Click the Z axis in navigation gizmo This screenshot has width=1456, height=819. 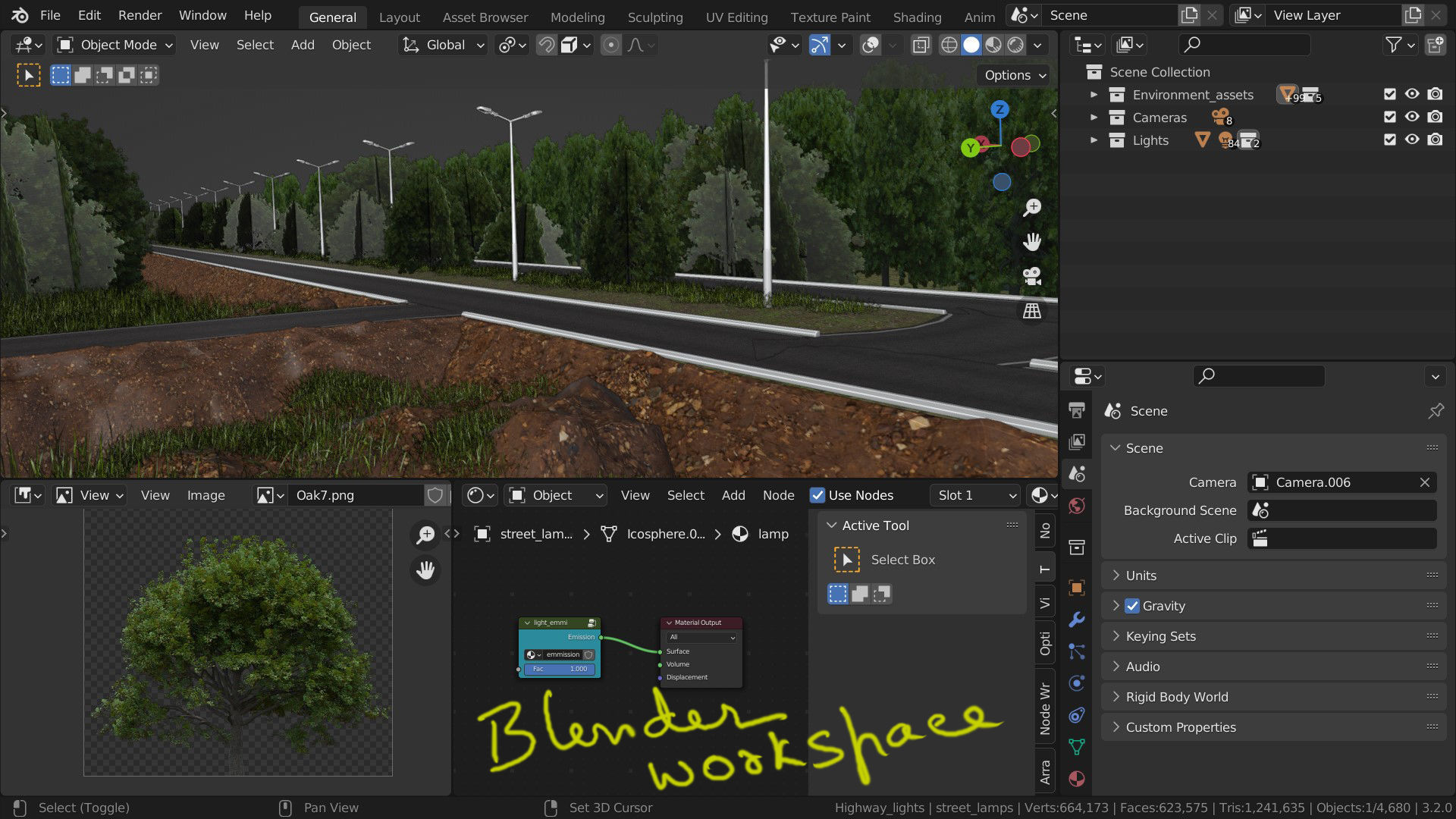pyautogui.click(x=999, y=109)
